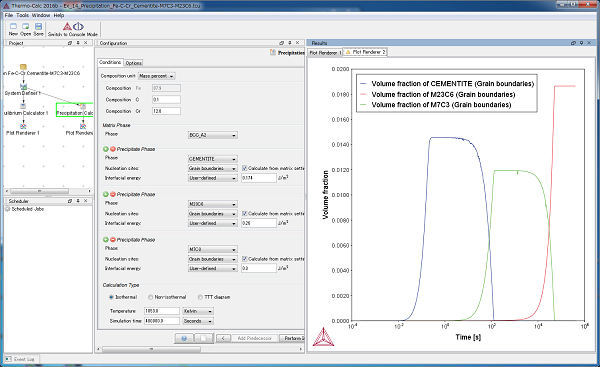The width and height of the screenshot is (600, 367).
Task: Select the Plot Renderer 2 node icon
Action: coord(83,126)
